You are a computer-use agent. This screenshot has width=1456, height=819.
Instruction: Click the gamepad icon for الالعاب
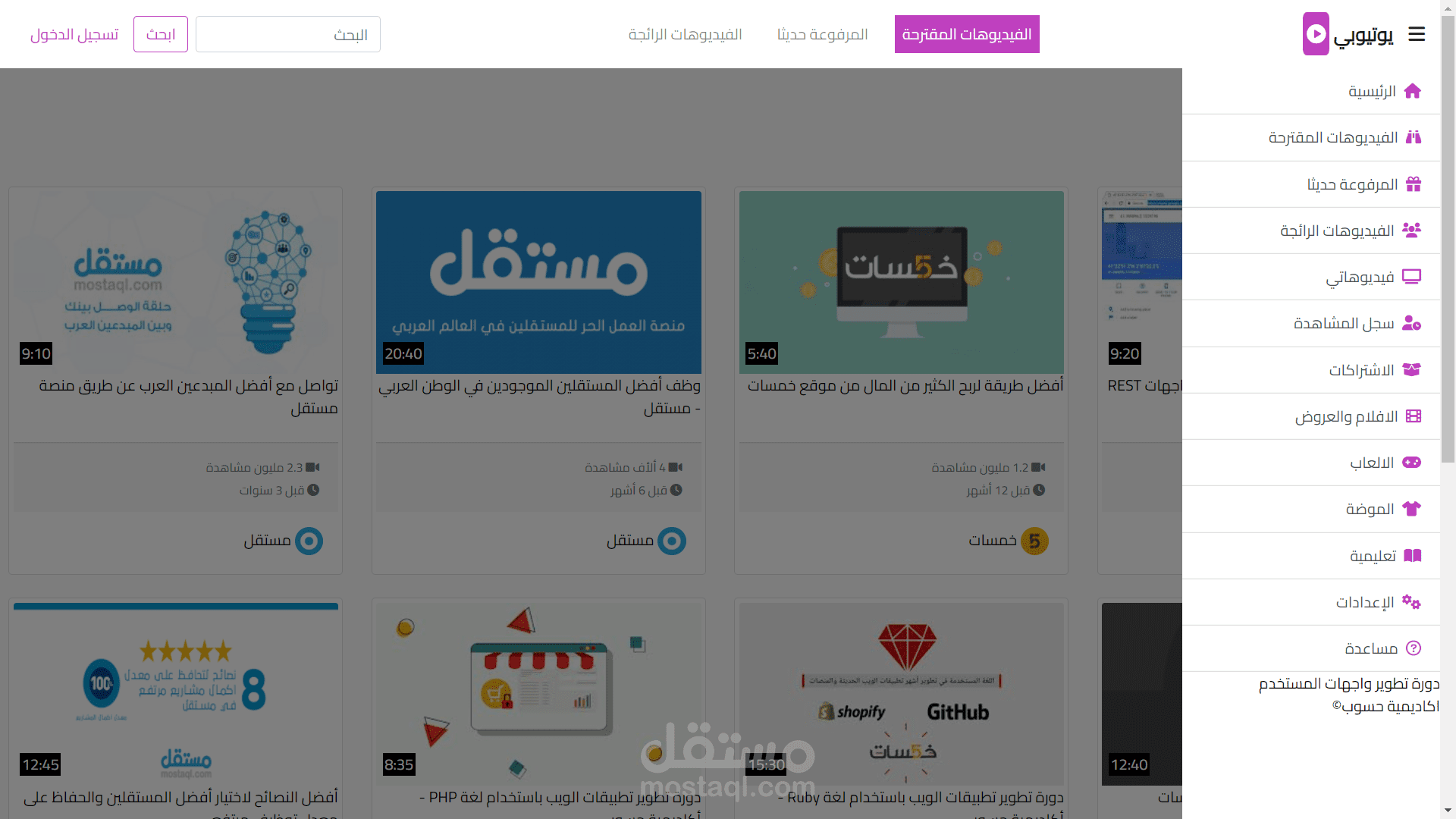(1411, 463)
